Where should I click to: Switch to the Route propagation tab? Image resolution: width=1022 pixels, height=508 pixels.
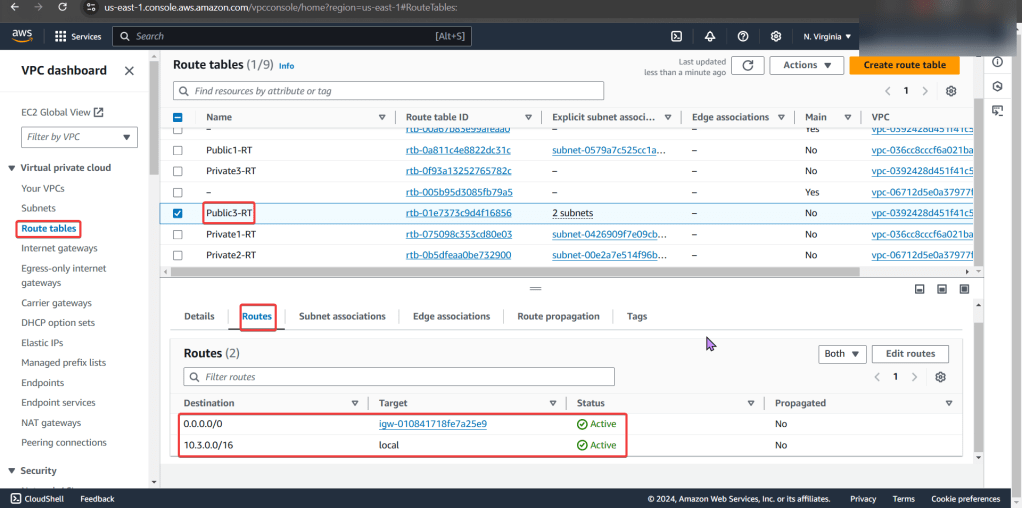(558, 316)
